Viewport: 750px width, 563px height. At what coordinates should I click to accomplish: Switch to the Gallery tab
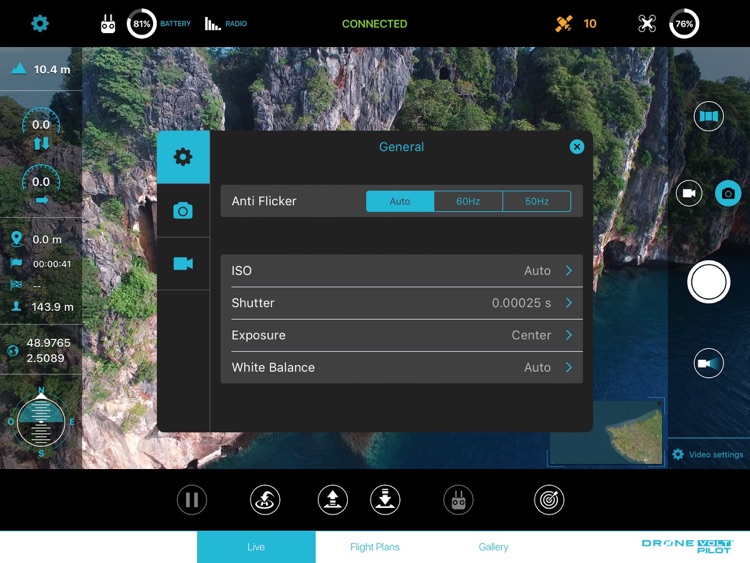493,547
